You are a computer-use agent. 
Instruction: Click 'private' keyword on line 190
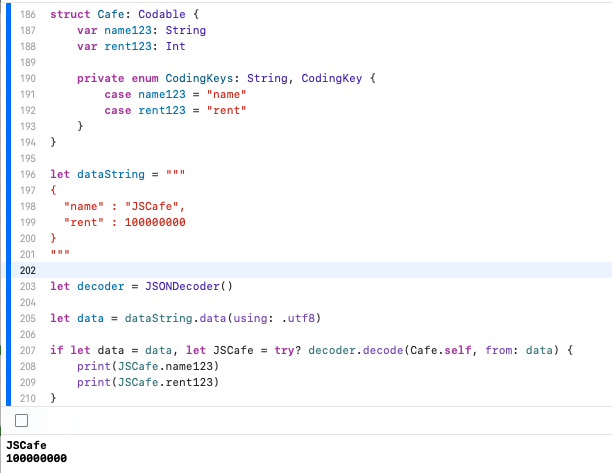101,78
